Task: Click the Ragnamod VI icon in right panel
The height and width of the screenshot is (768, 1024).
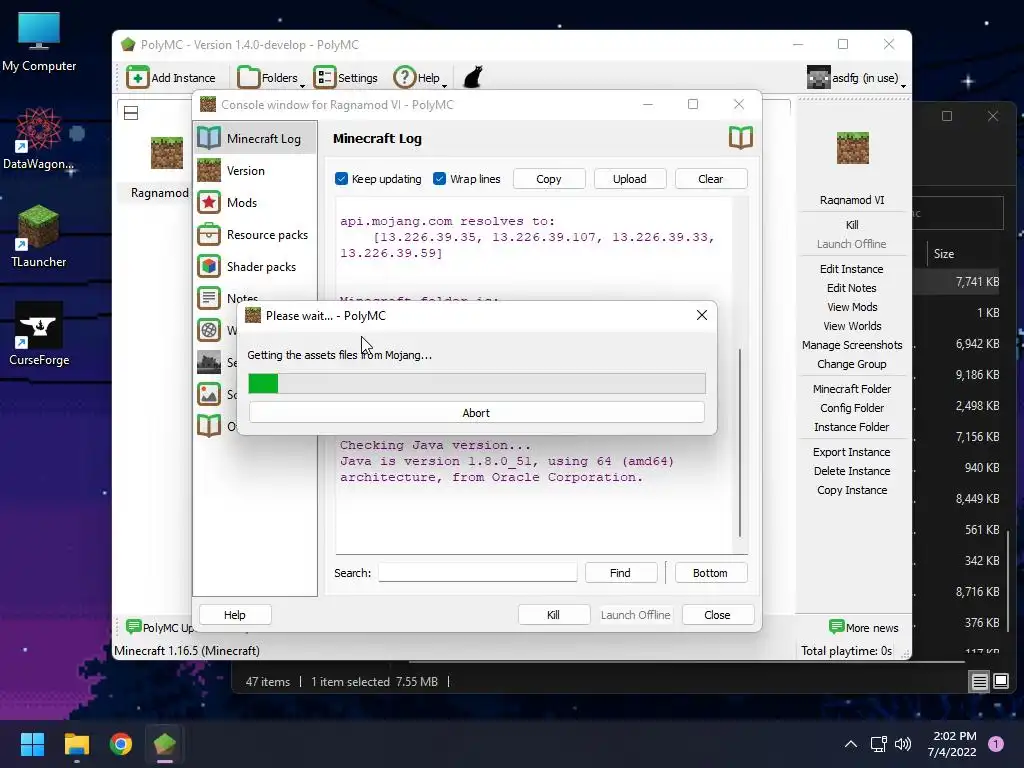Action: pos(852,148)
